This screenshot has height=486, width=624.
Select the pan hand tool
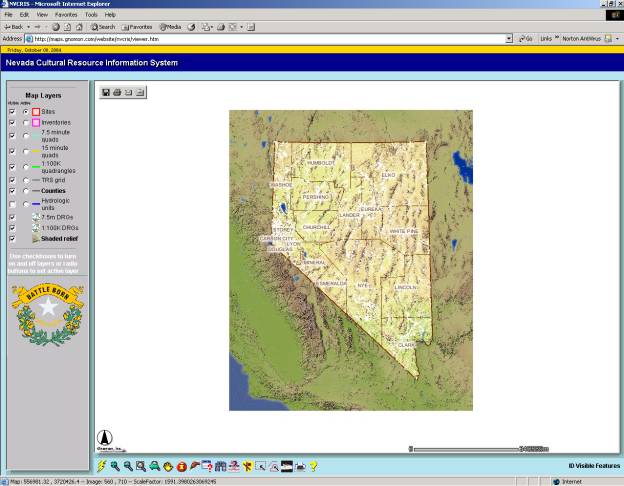tap(168, 465)
